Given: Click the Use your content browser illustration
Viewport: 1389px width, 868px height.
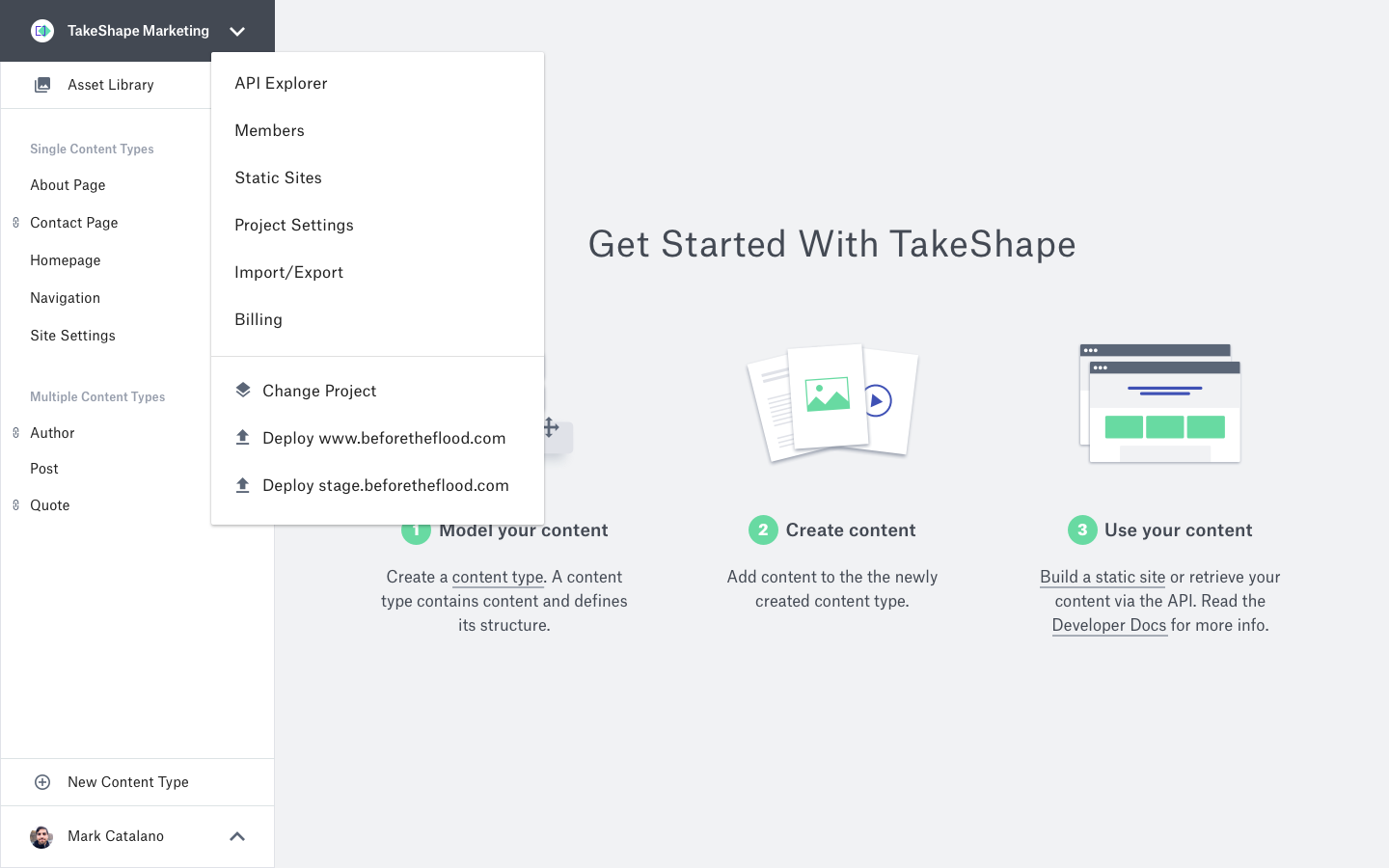Looking at the screenshot, I should [1160, 403].
